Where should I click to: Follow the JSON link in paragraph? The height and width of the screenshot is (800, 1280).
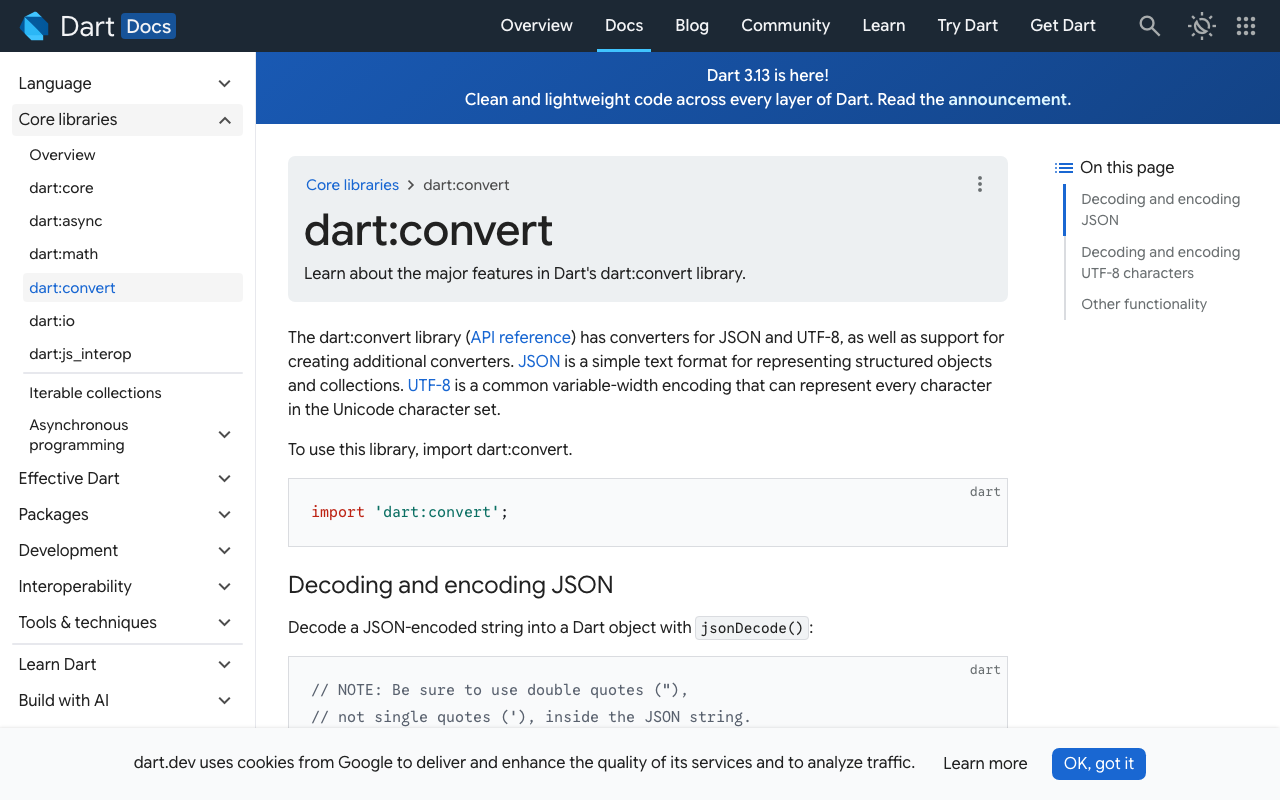pos(539,361)
